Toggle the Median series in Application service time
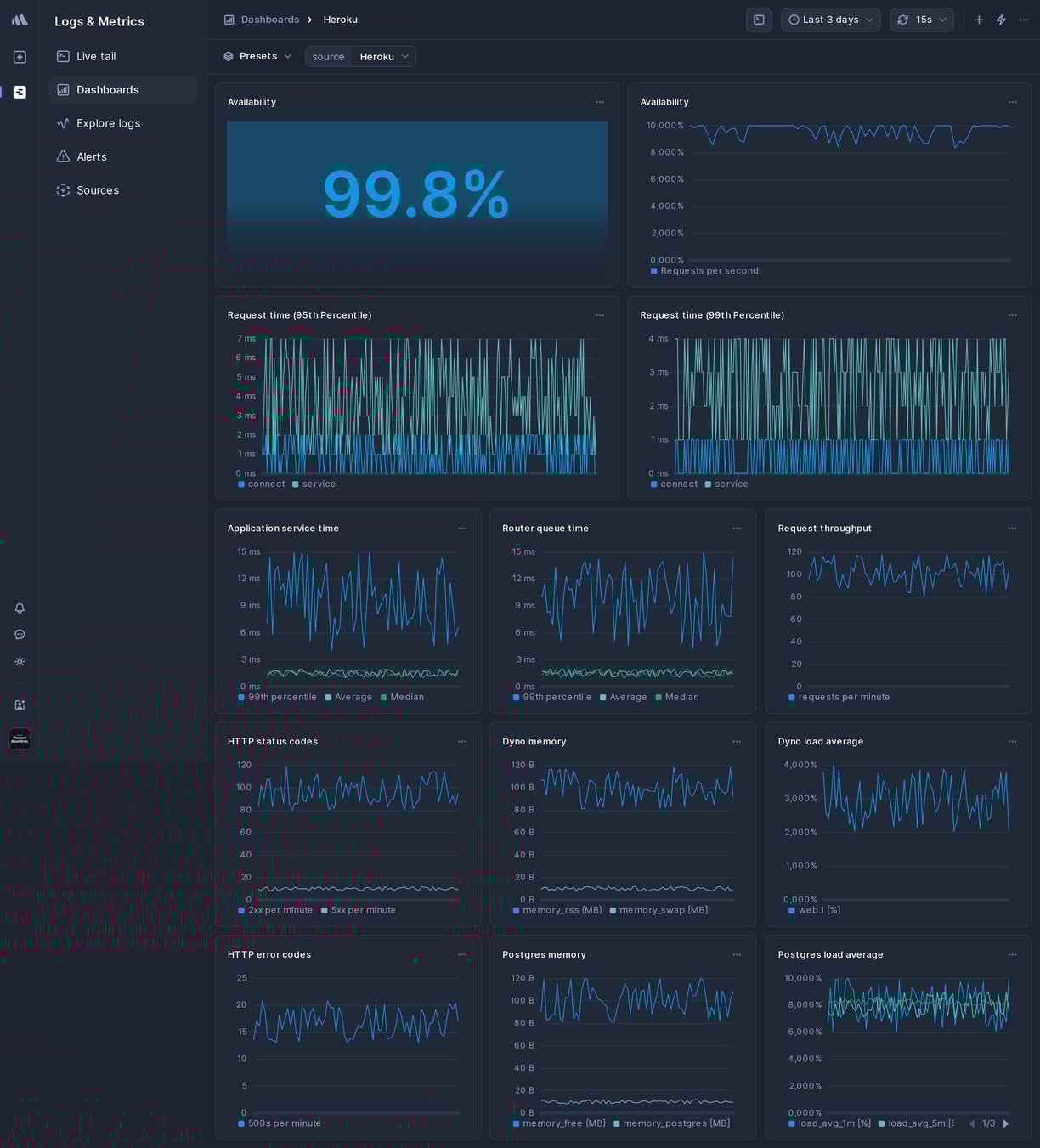Screen dimensions: 1040x1148 click(400, 697)
